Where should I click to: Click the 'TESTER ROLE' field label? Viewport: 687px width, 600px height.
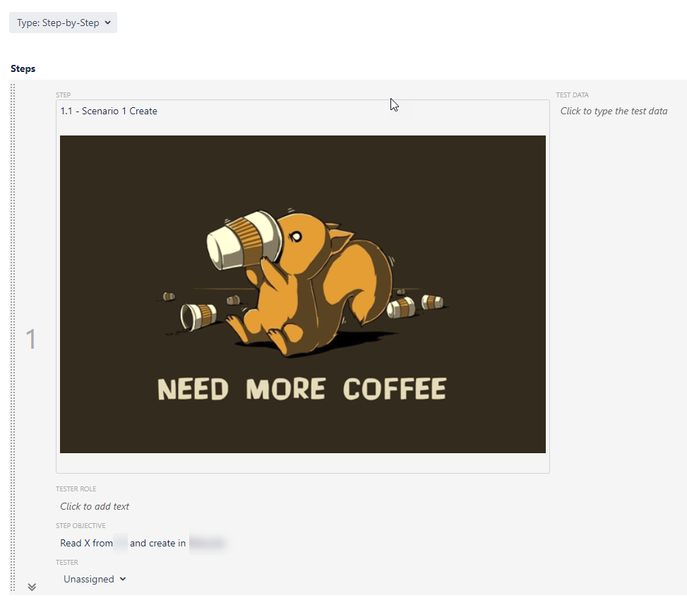(x=76, y=489)
